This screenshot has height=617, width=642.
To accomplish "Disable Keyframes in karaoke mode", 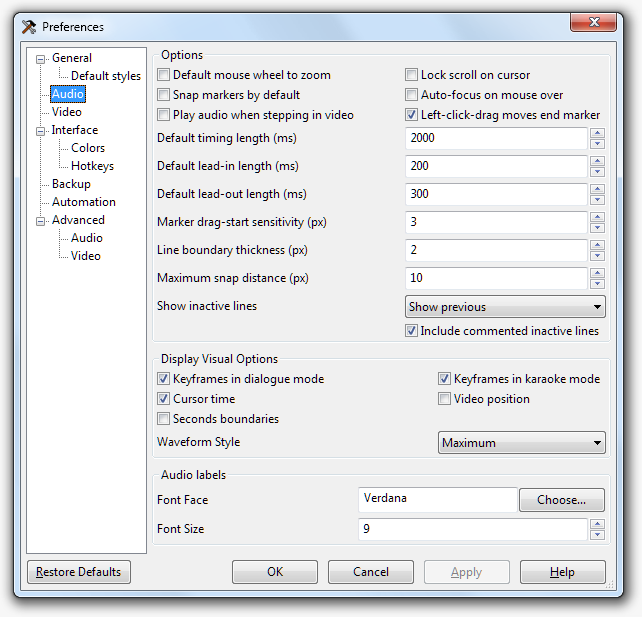I will [445, 379].
